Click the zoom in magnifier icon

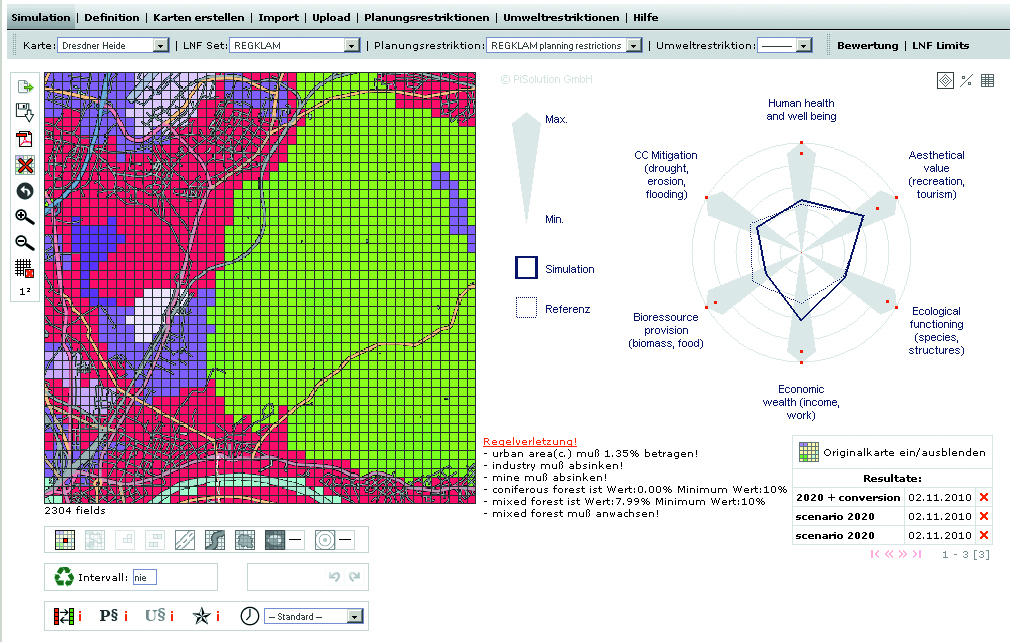point(25,217)
